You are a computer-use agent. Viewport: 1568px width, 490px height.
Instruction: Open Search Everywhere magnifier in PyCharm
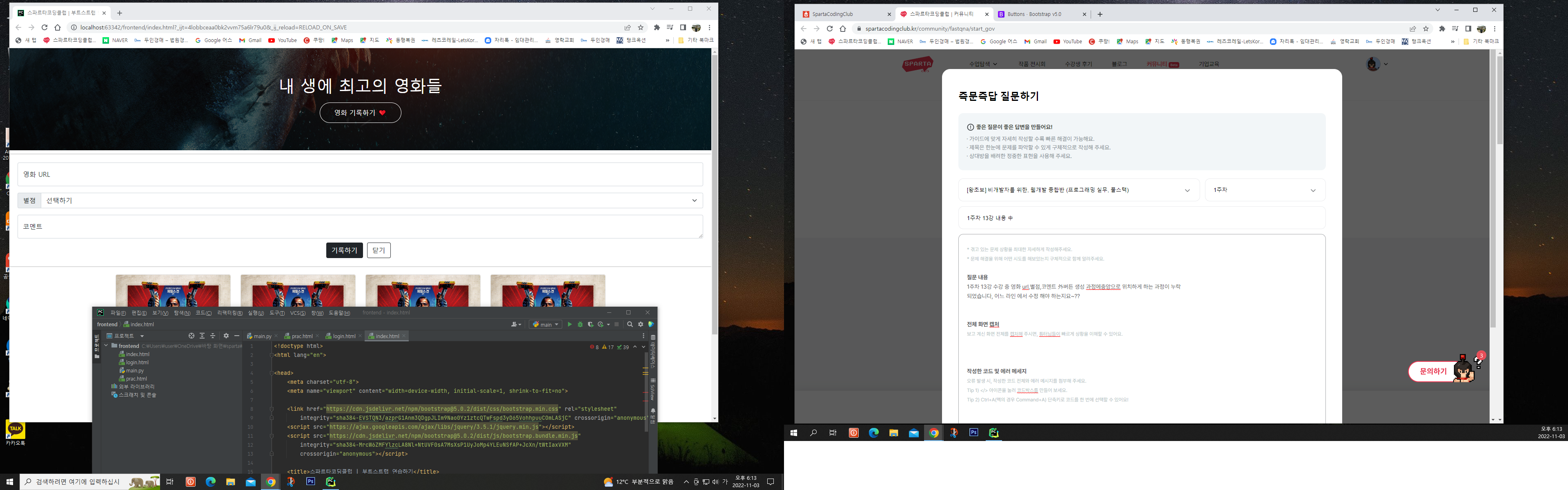tap(630, 325)
